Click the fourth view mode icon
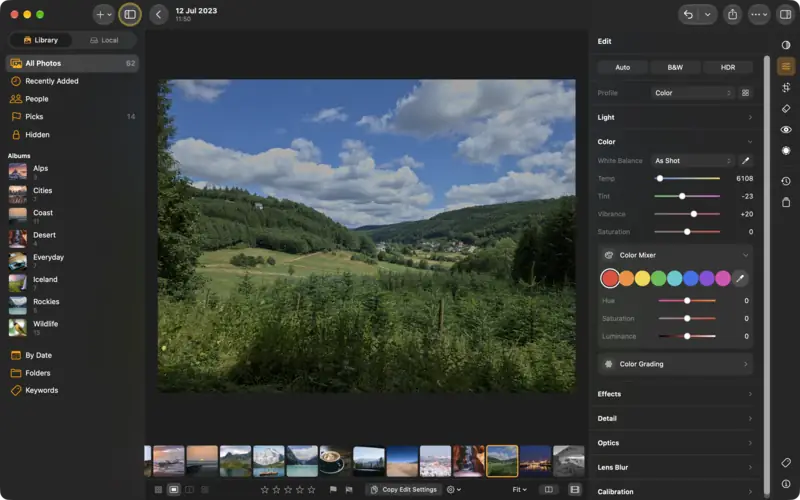Image resolution: width=800 pixels, height=500 pixels. 205,490
